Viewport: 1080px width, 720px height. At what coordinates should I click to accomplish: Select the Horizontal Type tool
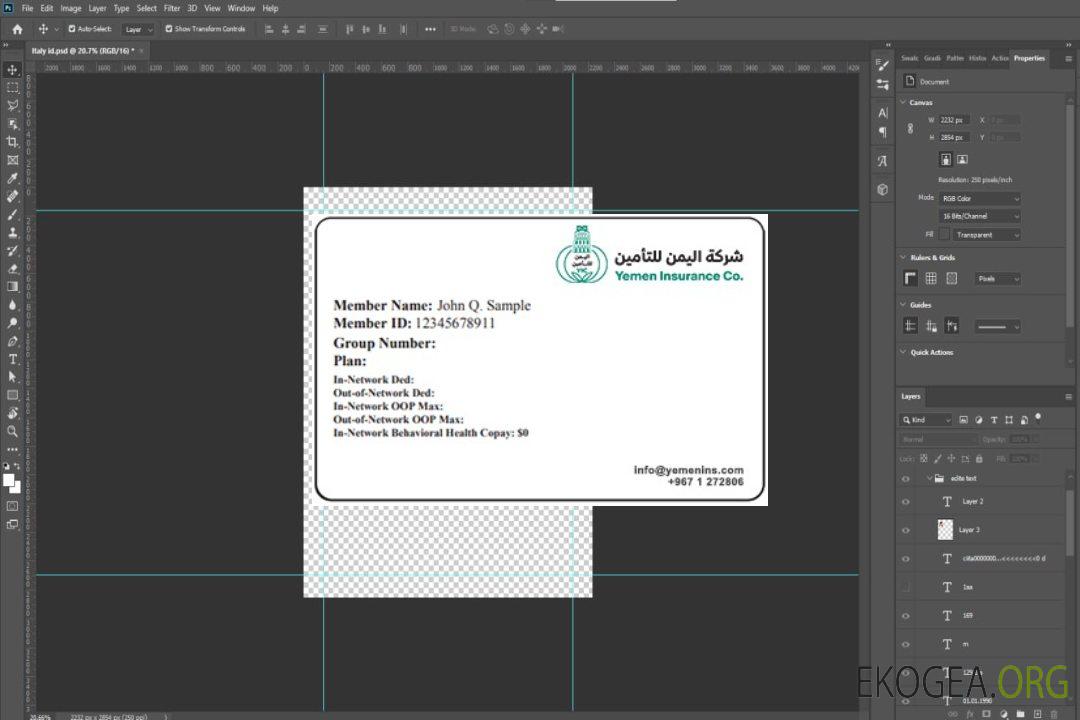click(13, 359)
